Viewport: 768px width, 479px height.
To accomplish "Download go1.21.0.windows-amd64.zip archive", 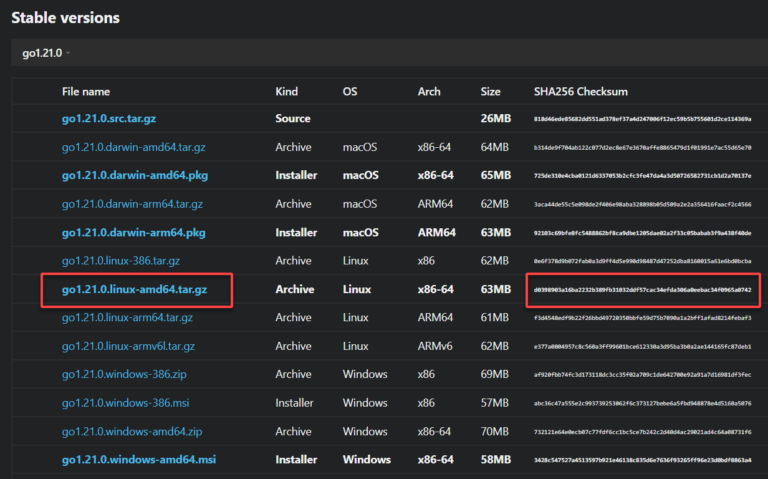I will 132,432.
